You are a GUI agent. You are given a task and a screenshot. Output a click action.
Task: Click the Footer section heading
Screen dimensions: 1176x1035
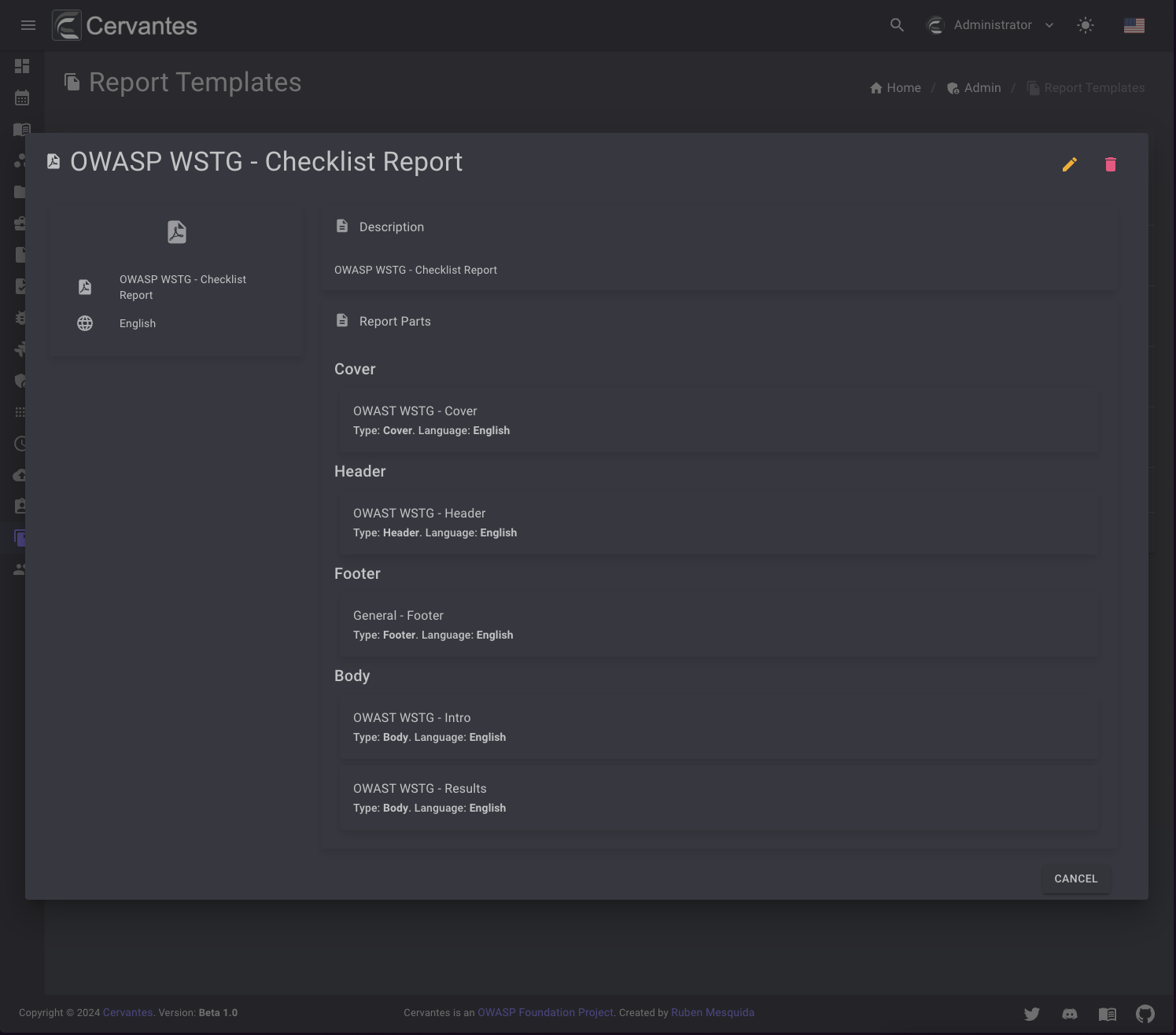(357, 574)
